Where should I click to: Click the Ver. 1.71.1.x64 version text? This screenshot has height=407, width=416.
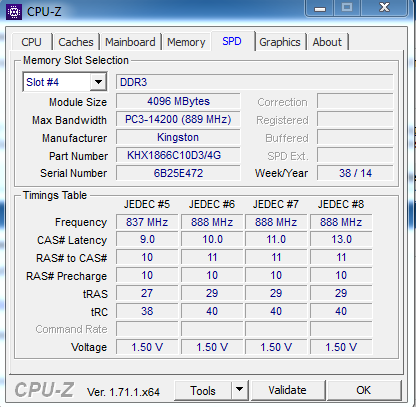coord(123,392)
